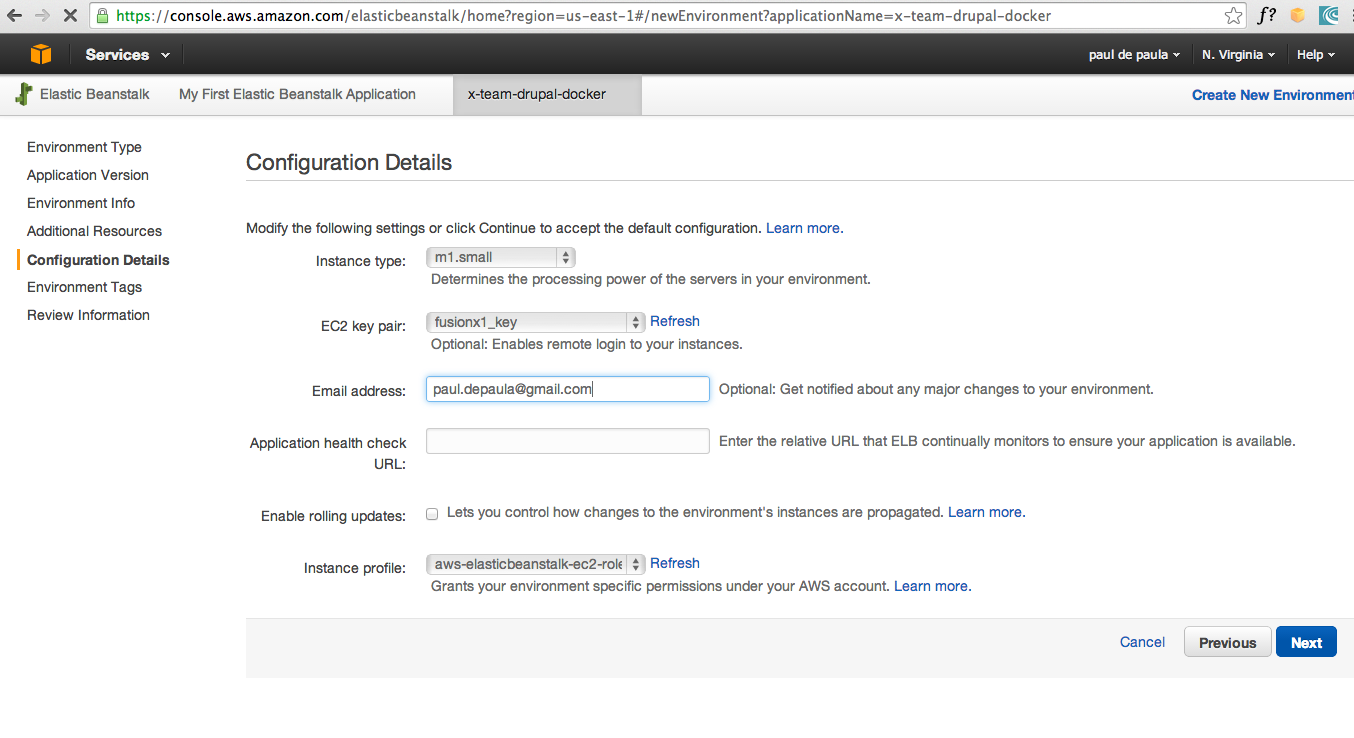Click the Elastic Beanstalk home link

pyautogui.click(x=94, y=94)
